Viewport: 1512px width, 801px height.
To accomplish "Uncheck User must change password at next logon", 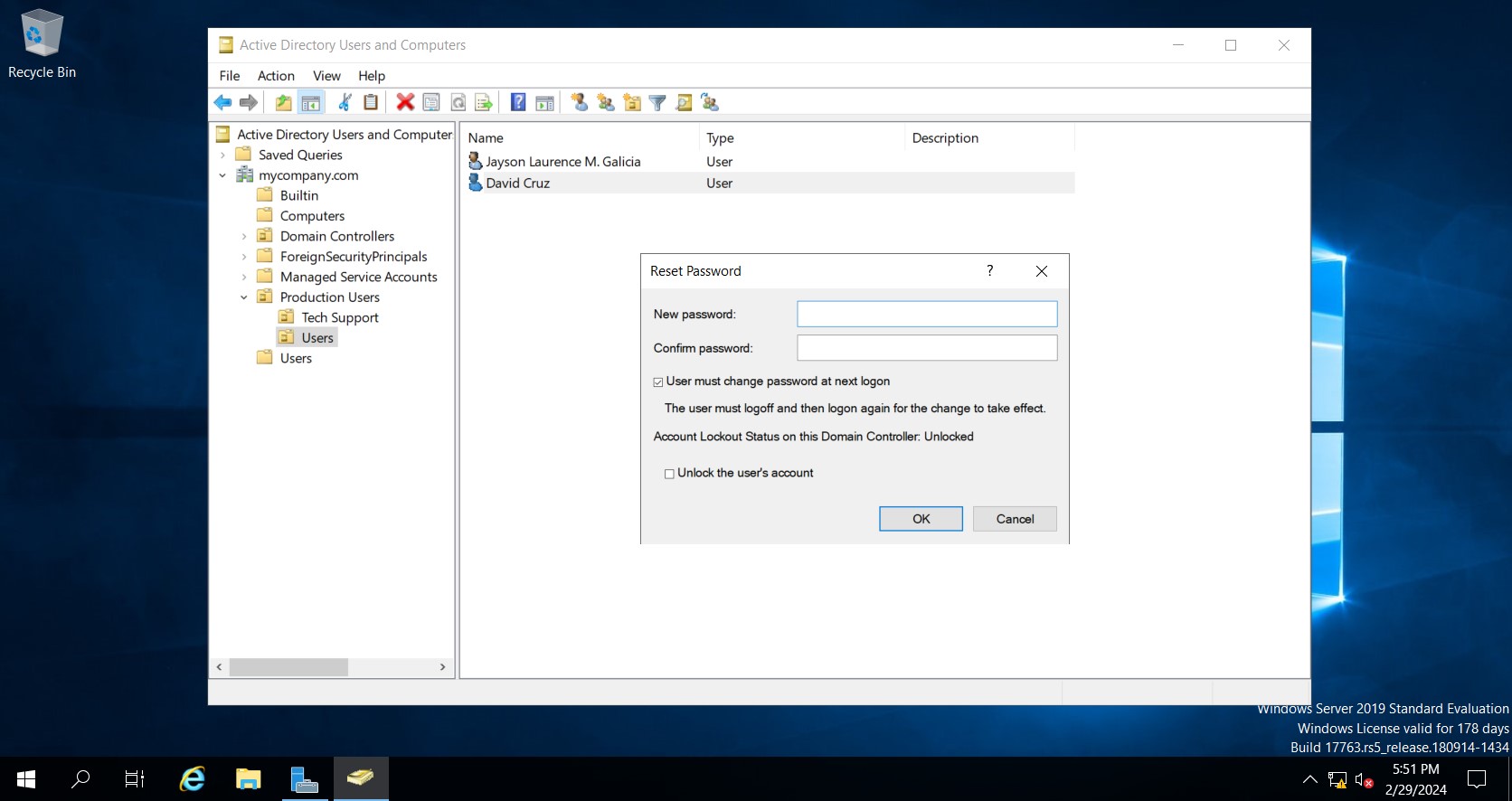I will [658, 382].
